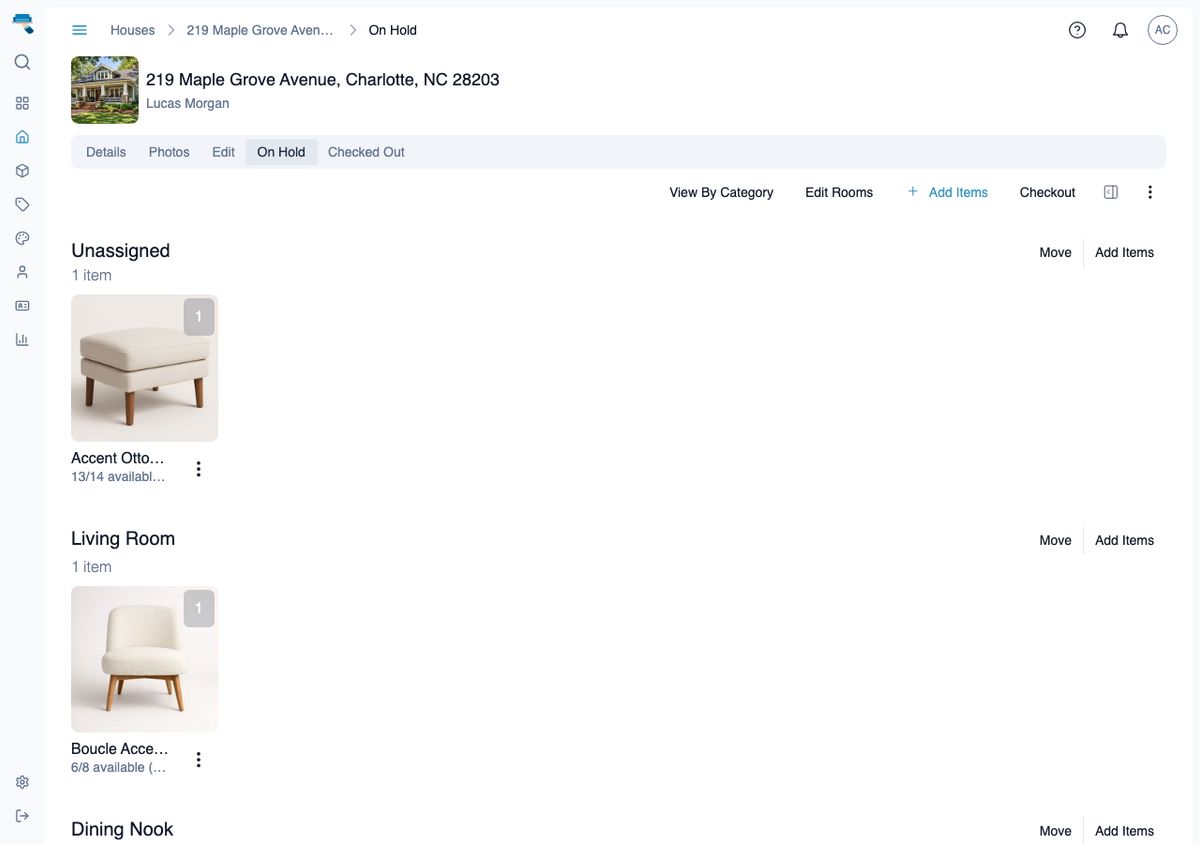Open the AC user avatar menu
Screen dimensions: 1200x844
click(x=1162, y=30)
